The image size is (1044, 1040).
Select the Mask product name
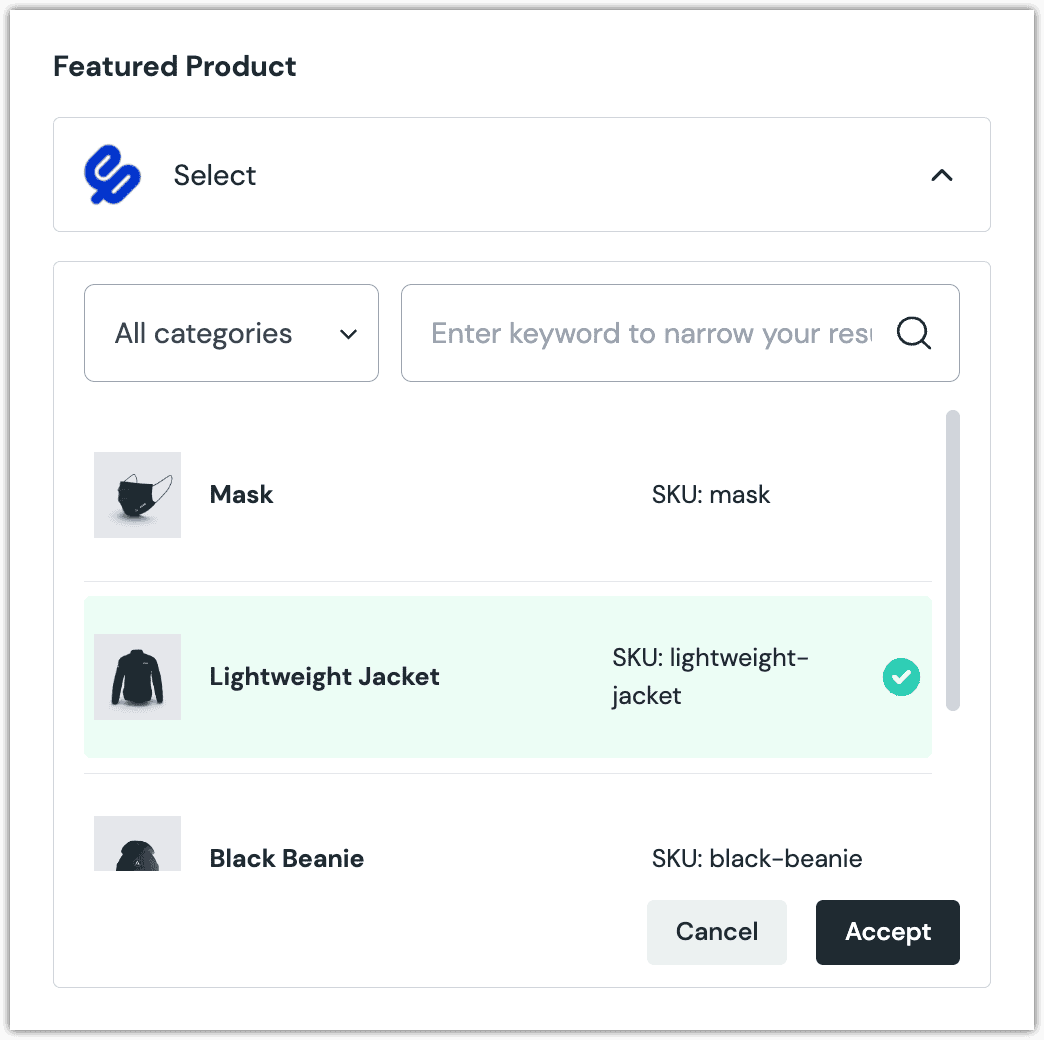pos(241,495)
